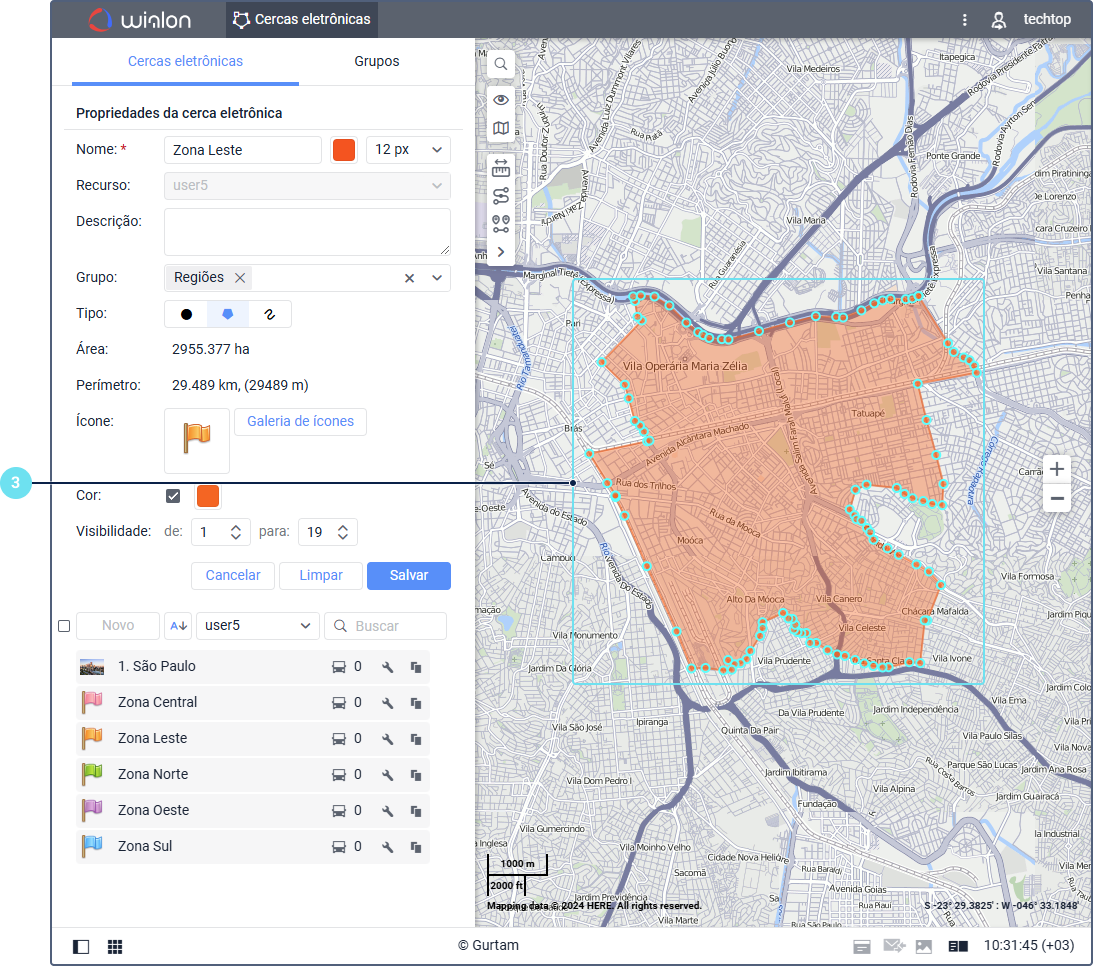
Task: Toggle the Cor checkbox
Action: coord(173,496)
